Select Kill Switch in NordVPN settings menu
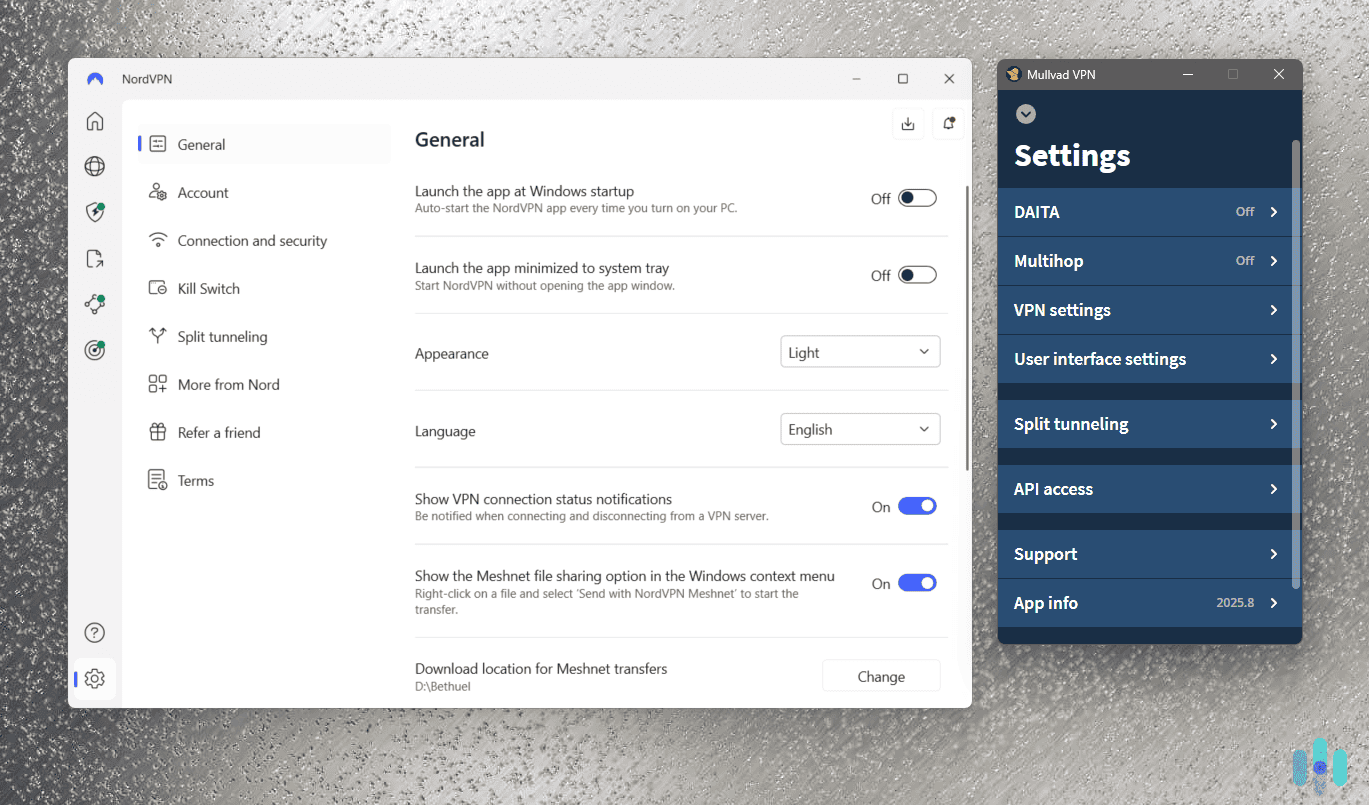 (208, 288)
